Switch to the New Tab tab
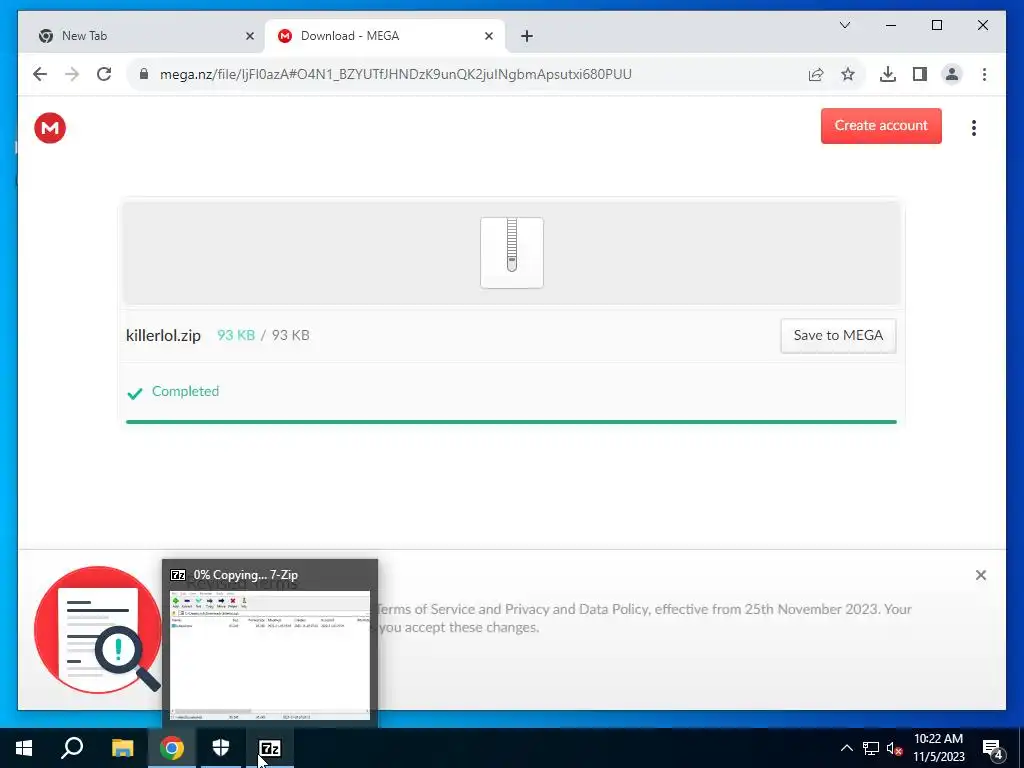 coord(141,36)
